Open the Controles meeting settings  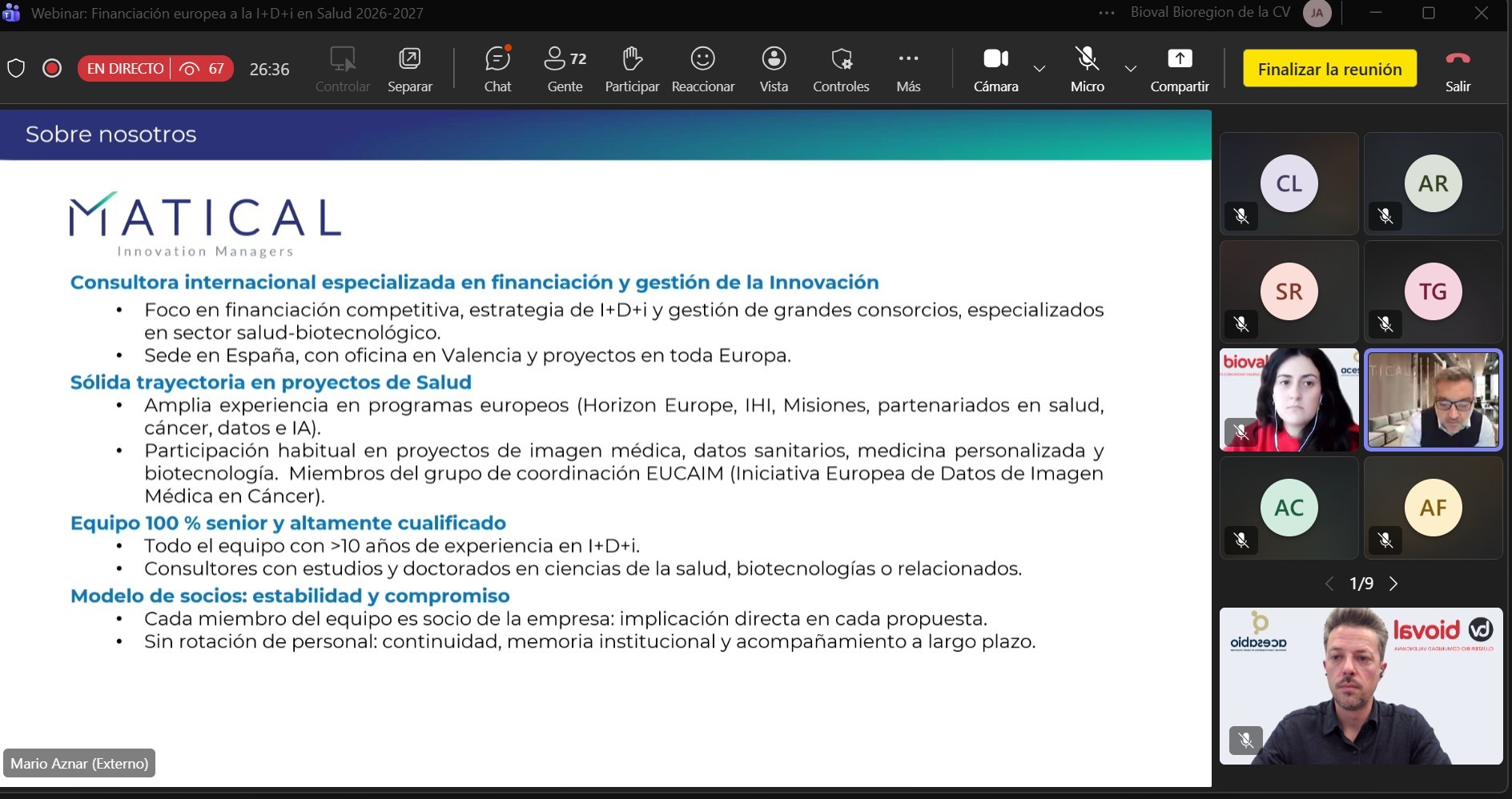click(841, 69)
